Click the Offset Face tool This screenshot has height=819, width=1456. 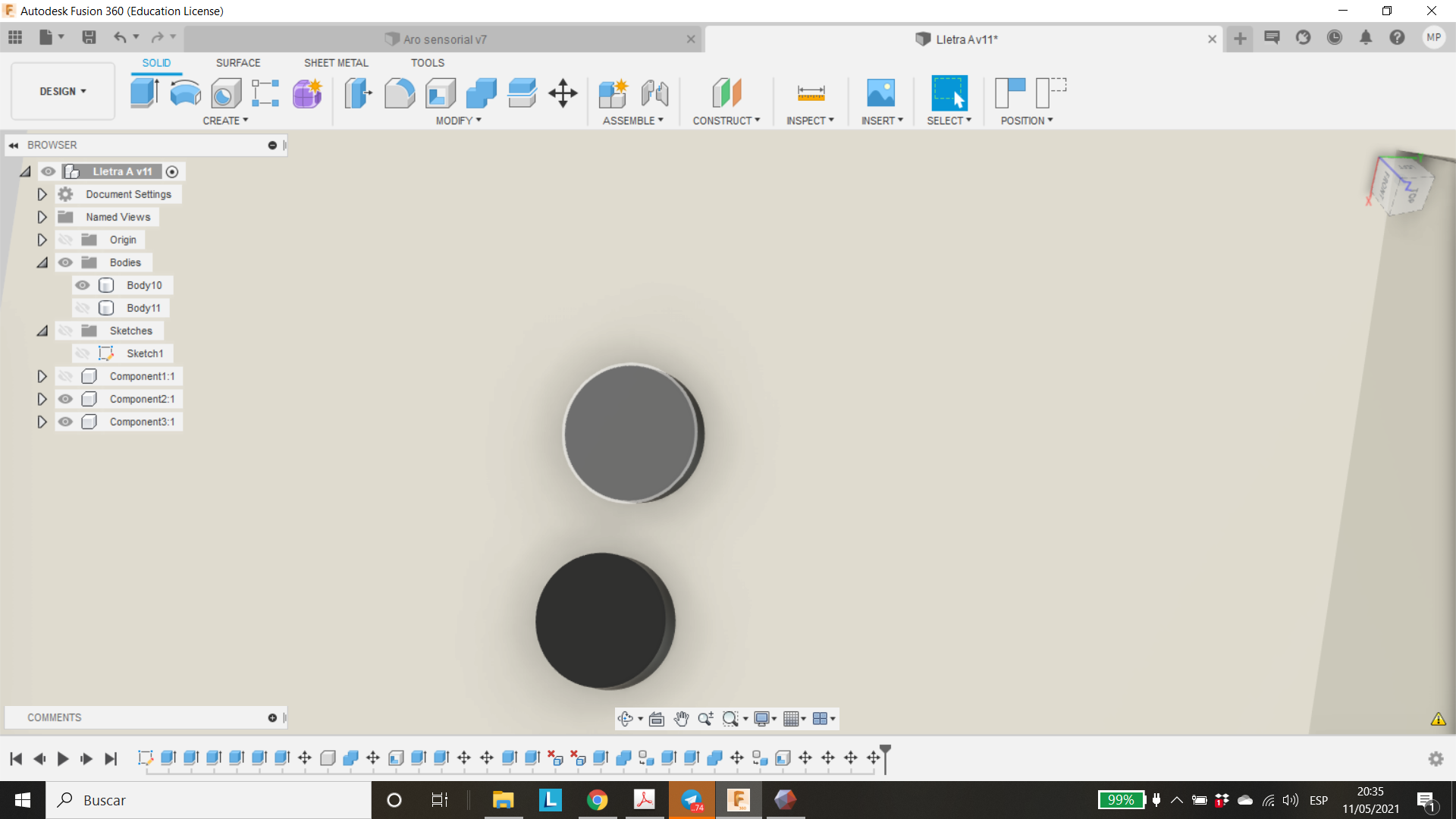(x=522, y=93)
